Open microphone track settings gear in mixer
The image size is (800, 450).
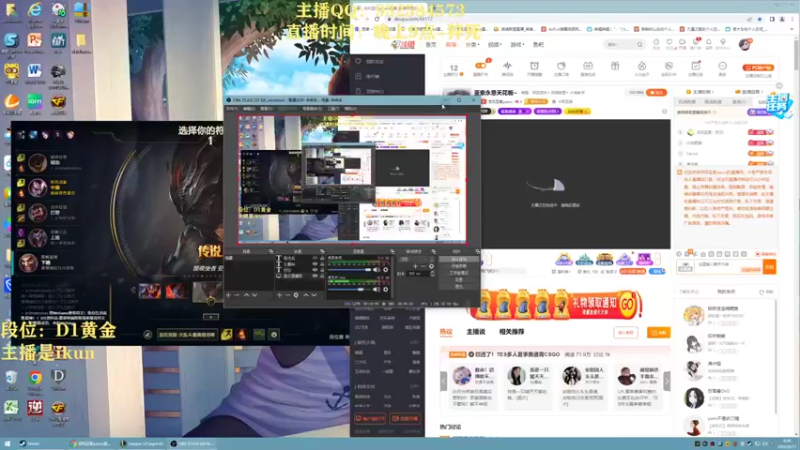tap(385, 289)
